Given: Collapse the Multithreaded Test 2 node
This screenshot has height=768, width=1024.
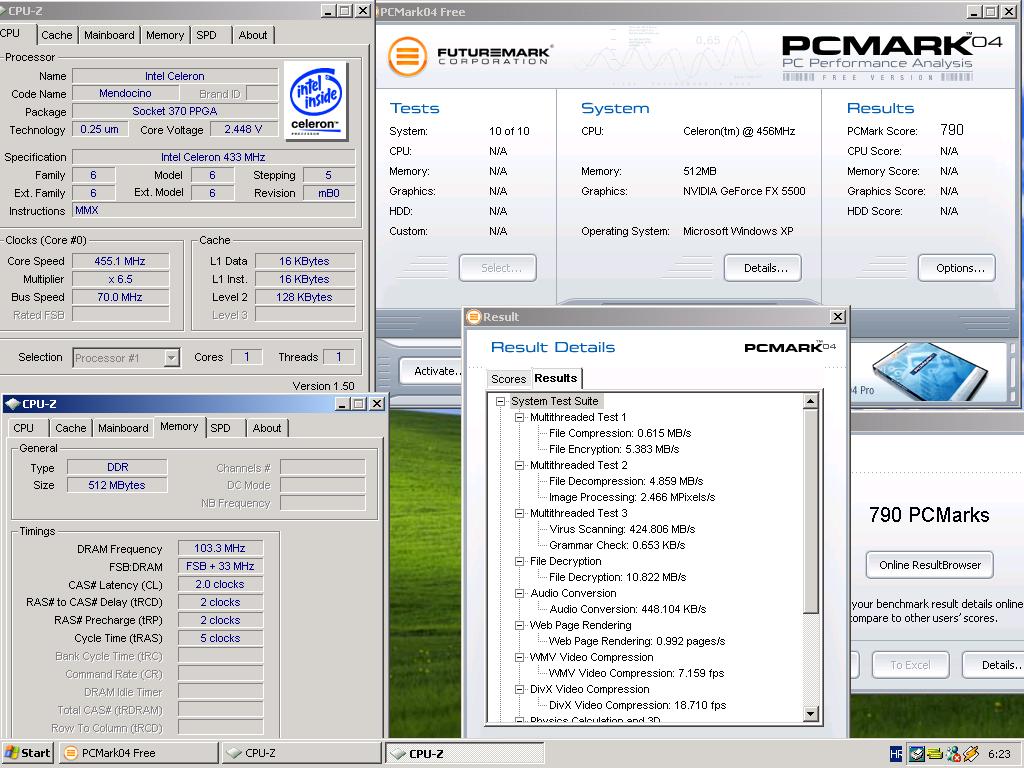Looking at the screenshot, I should (x=520, y=465).
